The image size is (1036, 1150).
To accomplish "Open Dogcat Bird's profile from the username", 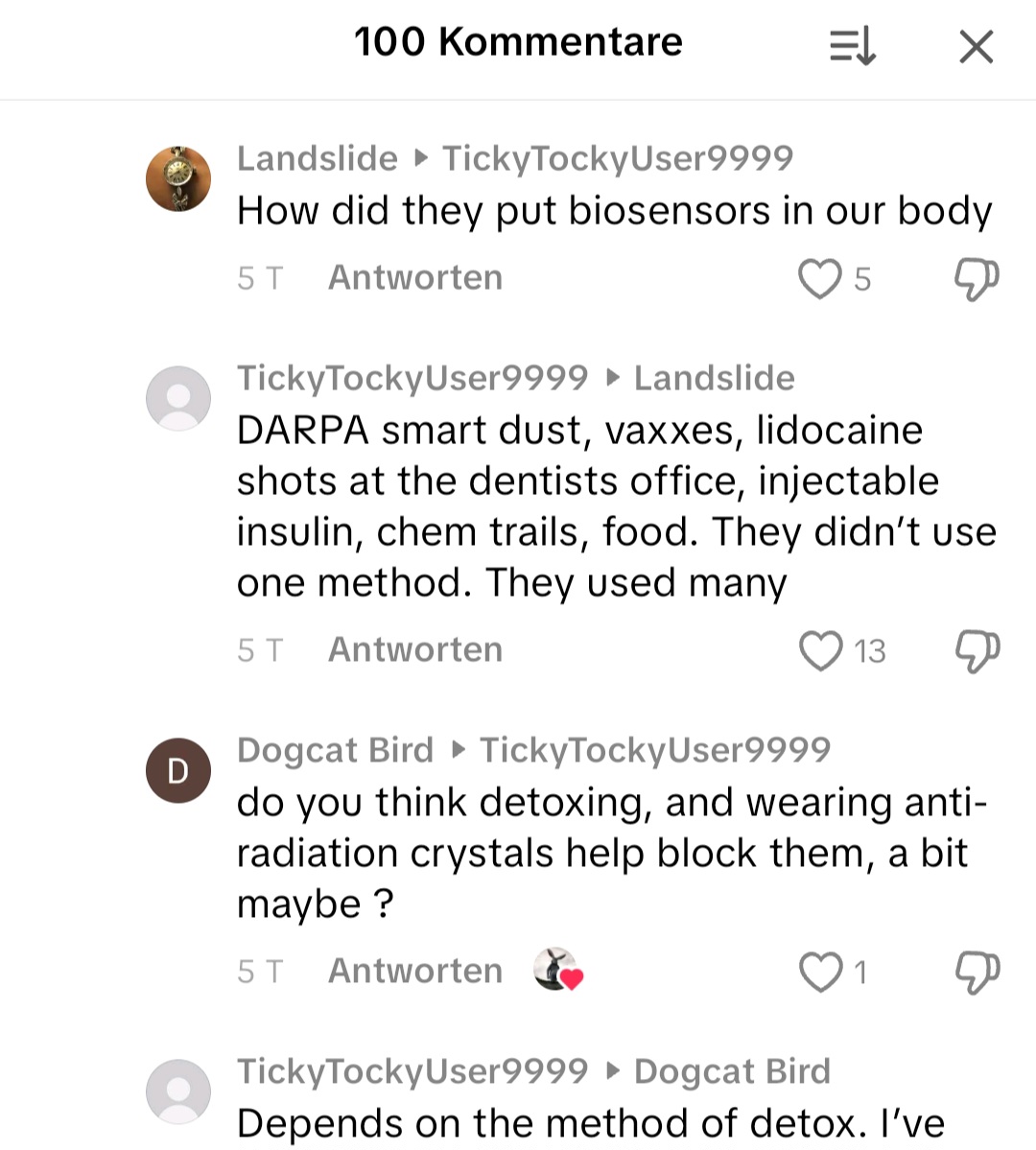I will [x=336, y=750].
